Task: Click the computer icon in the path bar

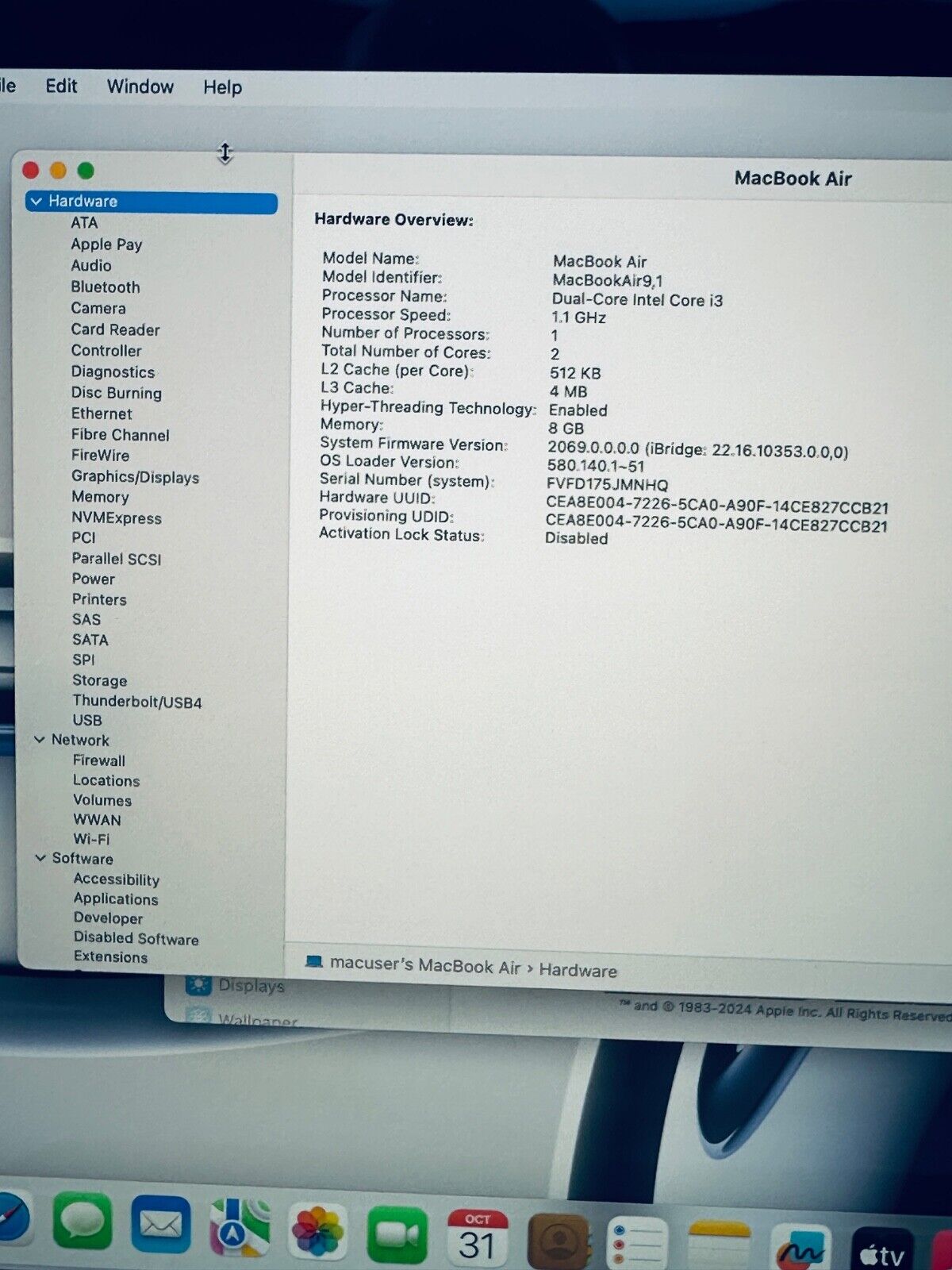Action: (314, 962)
